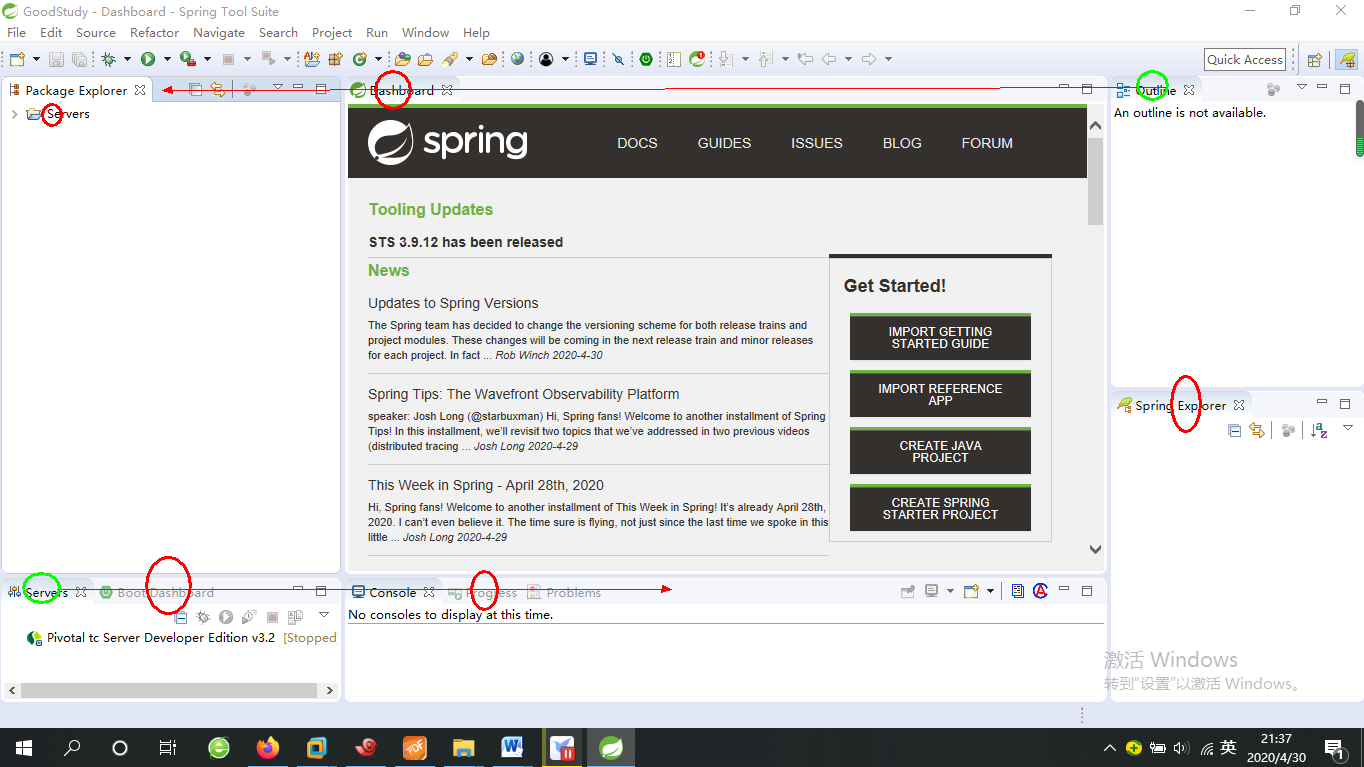The width and height of the screenshot is (1364, 767).
Task: Collapse All in Package Explorer toolbar
Action: coord(196,89)
